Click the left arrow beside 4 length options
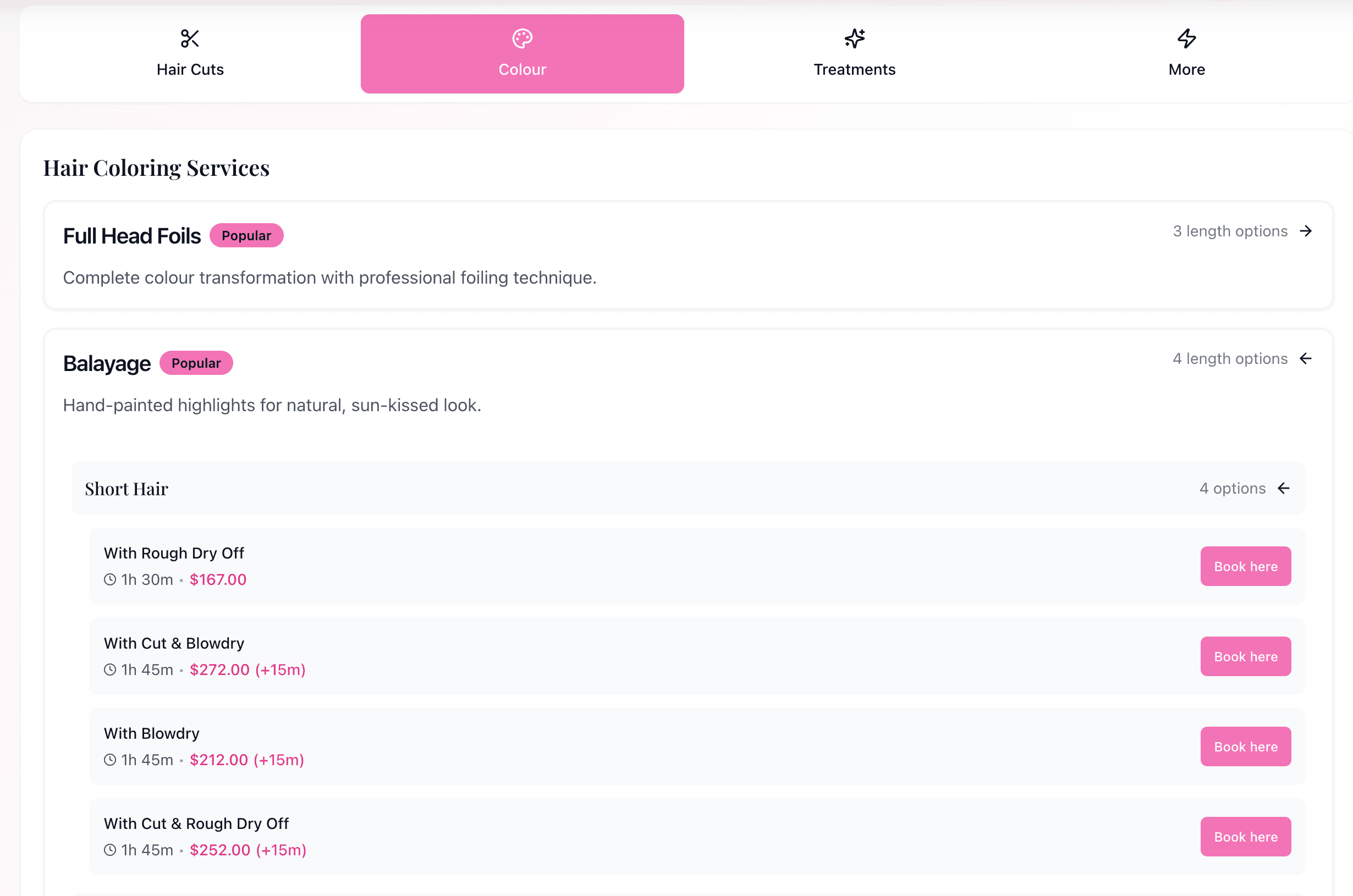This screenshot has height=896, width=1353. (x=1306, y=358)
